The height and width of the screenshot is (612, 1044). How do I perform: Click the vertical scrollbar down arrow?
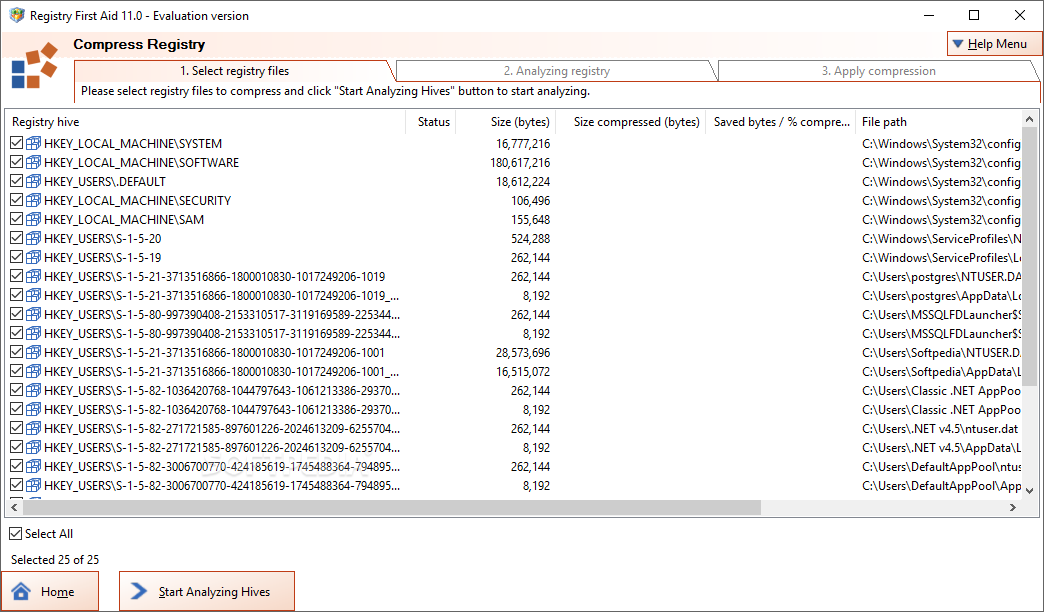click(1029, 491)
